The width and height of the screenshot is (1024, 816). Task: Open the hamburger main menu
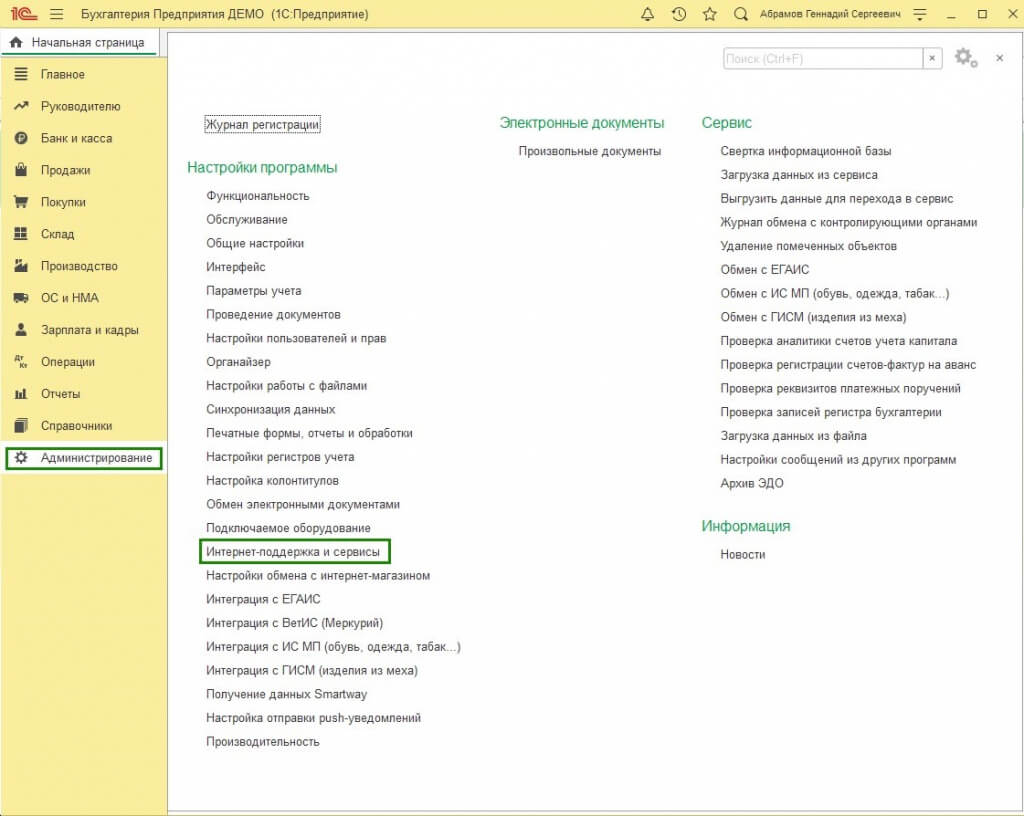click(x=57, y=14)
